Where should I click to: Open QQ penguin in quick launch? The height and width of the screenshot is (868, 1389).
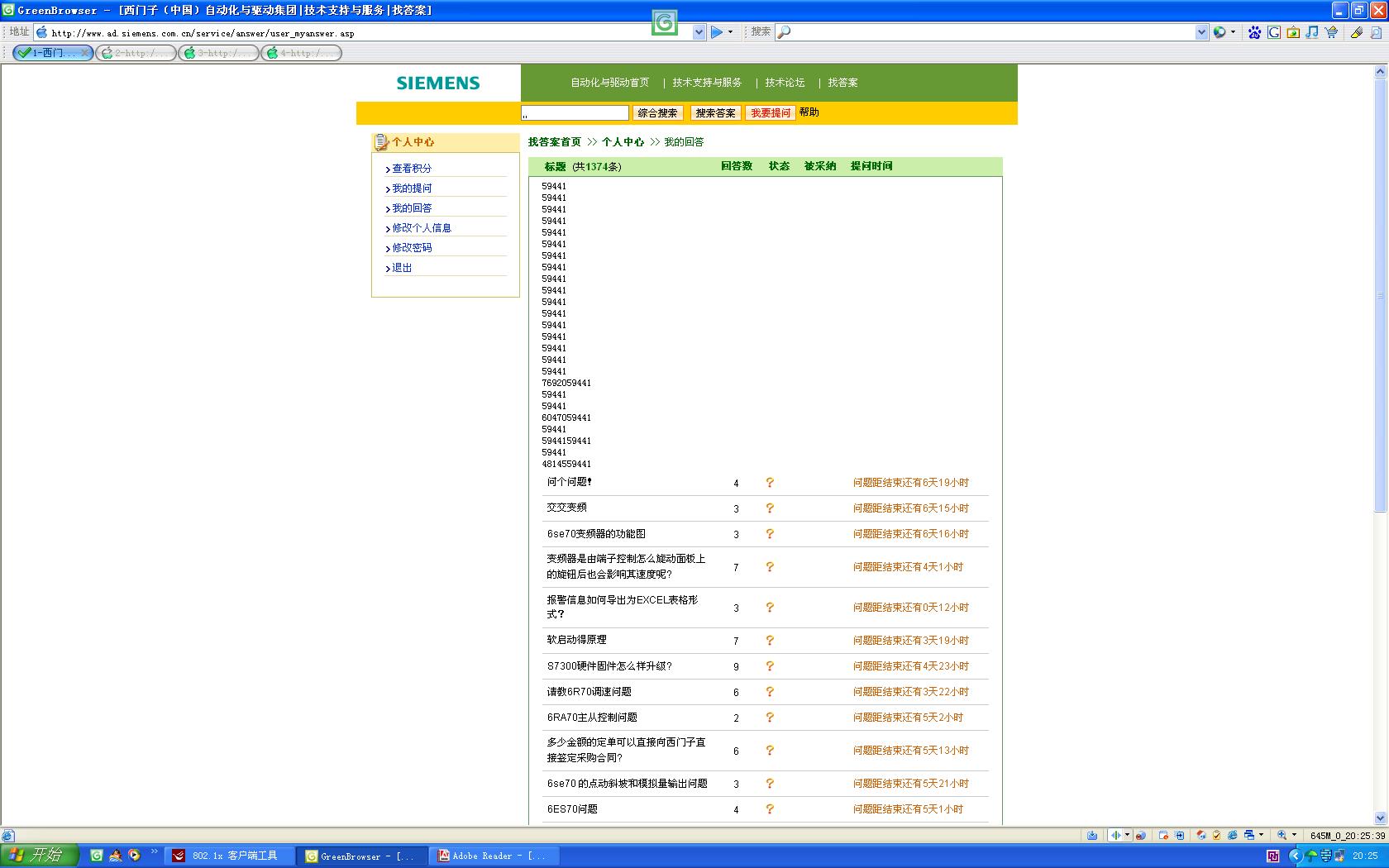click(x=116, y=856)
